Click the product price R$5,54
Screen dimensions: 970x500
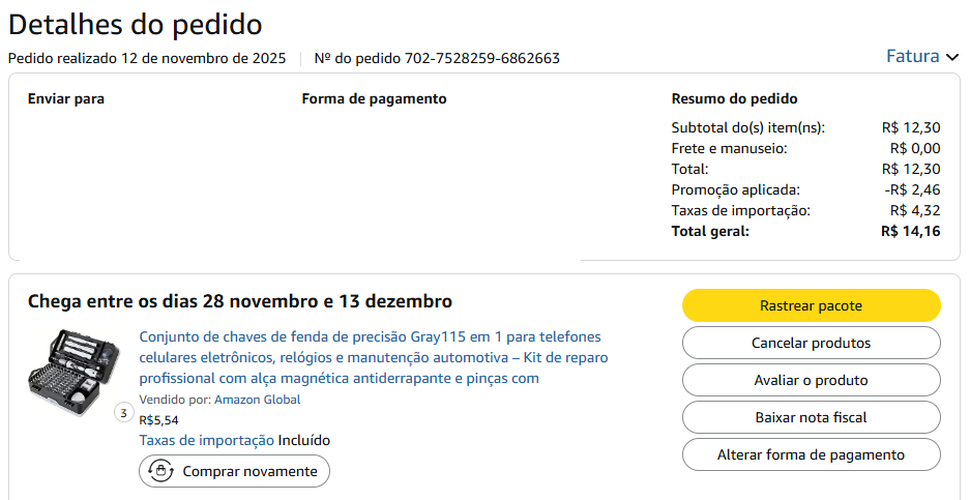159,420
